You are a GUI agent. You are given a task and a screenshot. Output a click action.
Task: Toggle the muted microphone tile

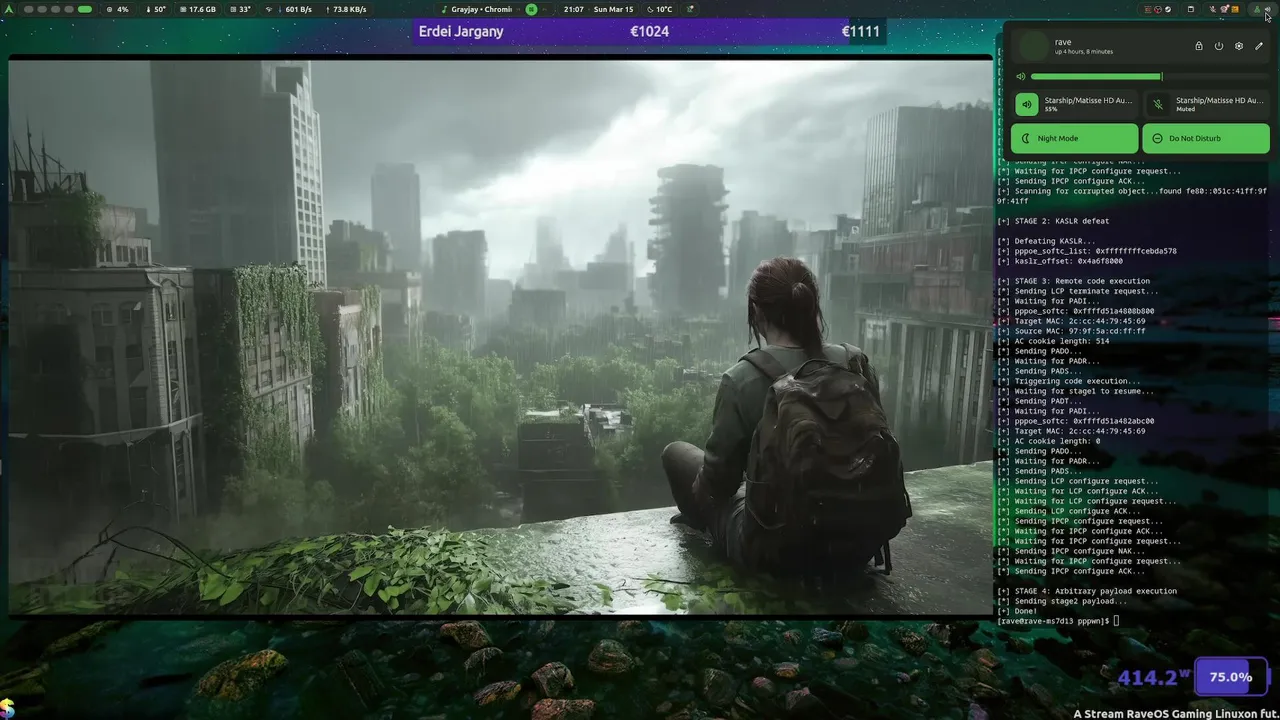[1158, 104]
